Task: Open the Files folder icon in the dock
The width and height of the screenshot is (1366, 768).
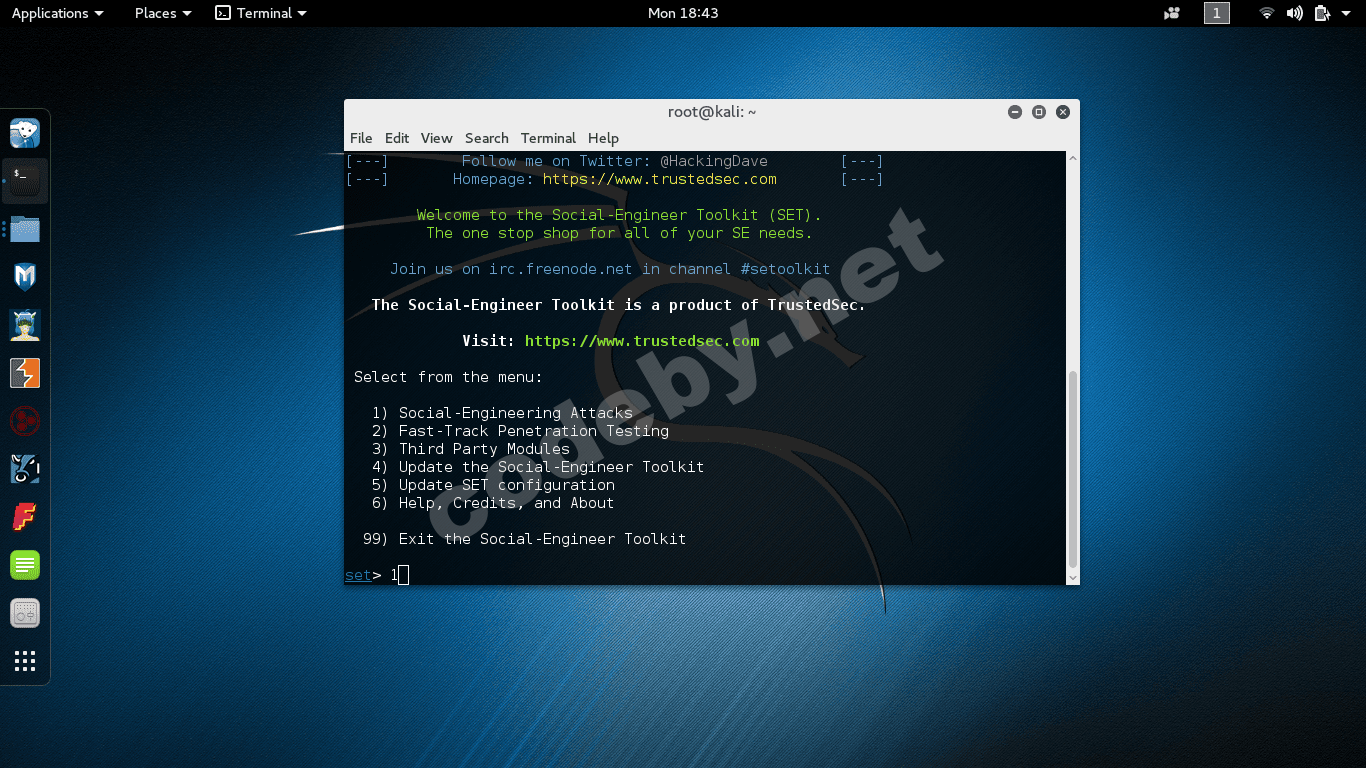Action: click(x=25, y=229)
